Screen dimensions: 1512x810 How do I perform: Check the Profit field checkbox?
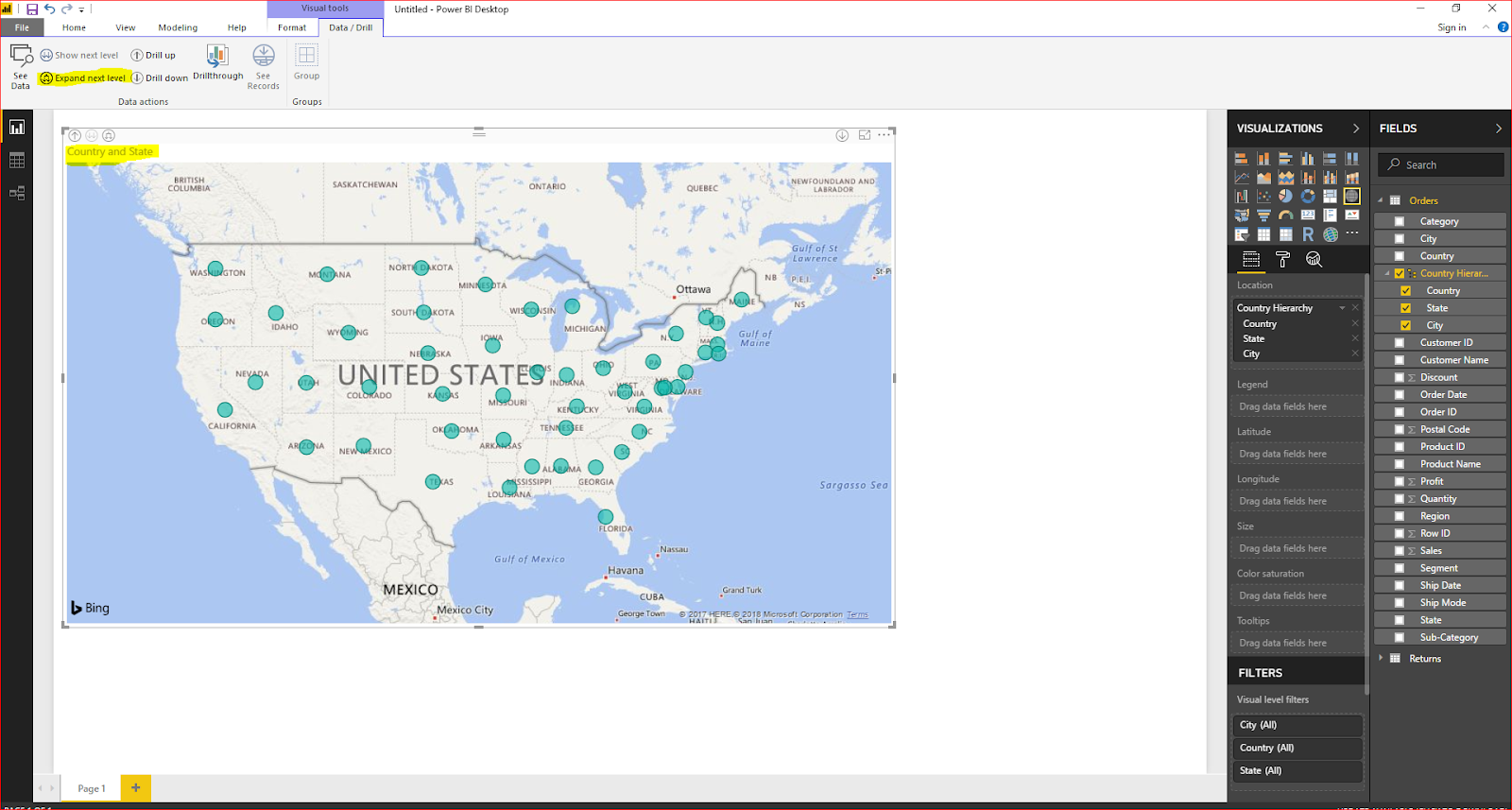click(1400, 482)
